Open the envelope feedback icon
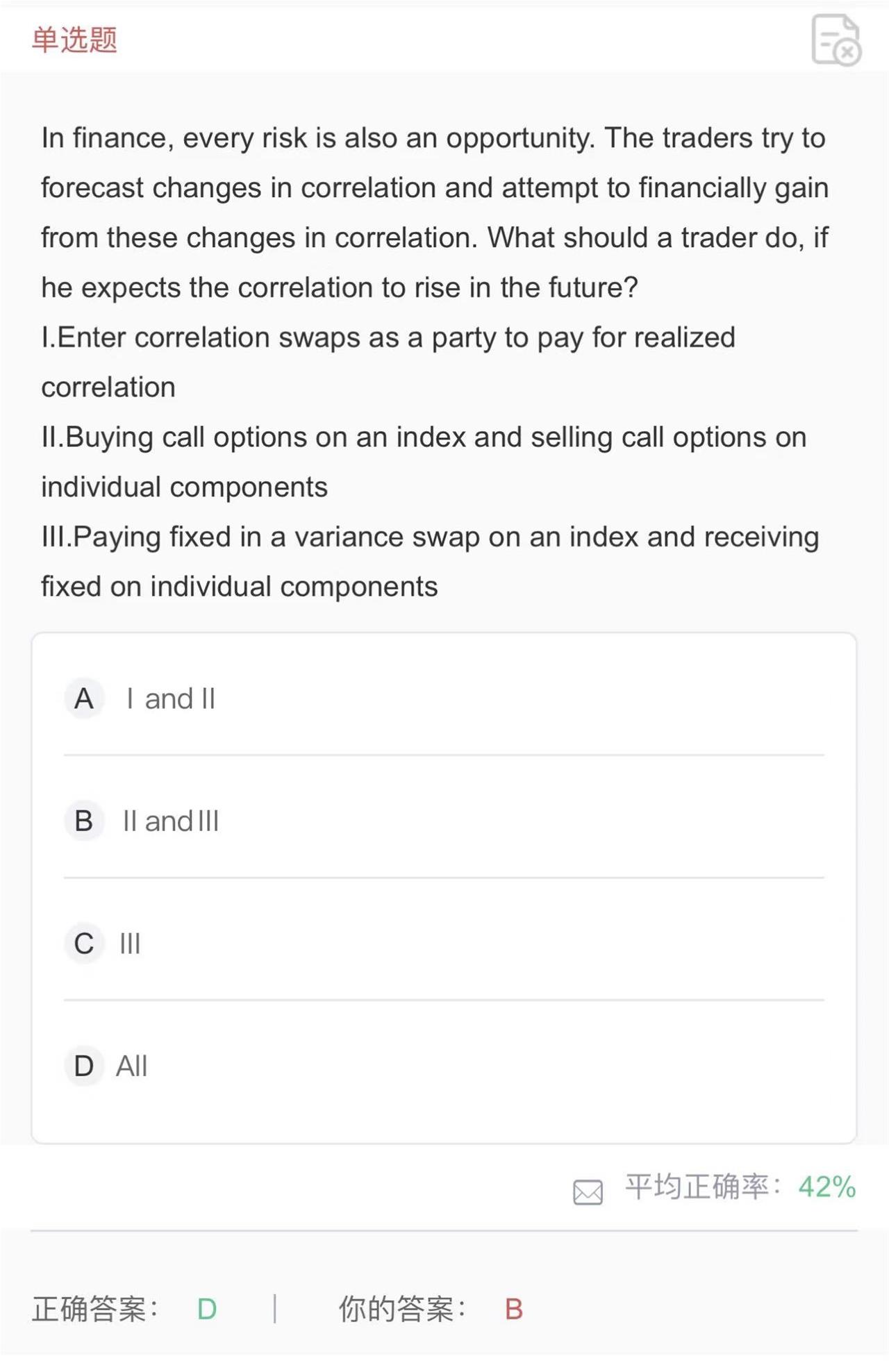This screenshot has width=889, height=1372. [x=588, y=1192]
